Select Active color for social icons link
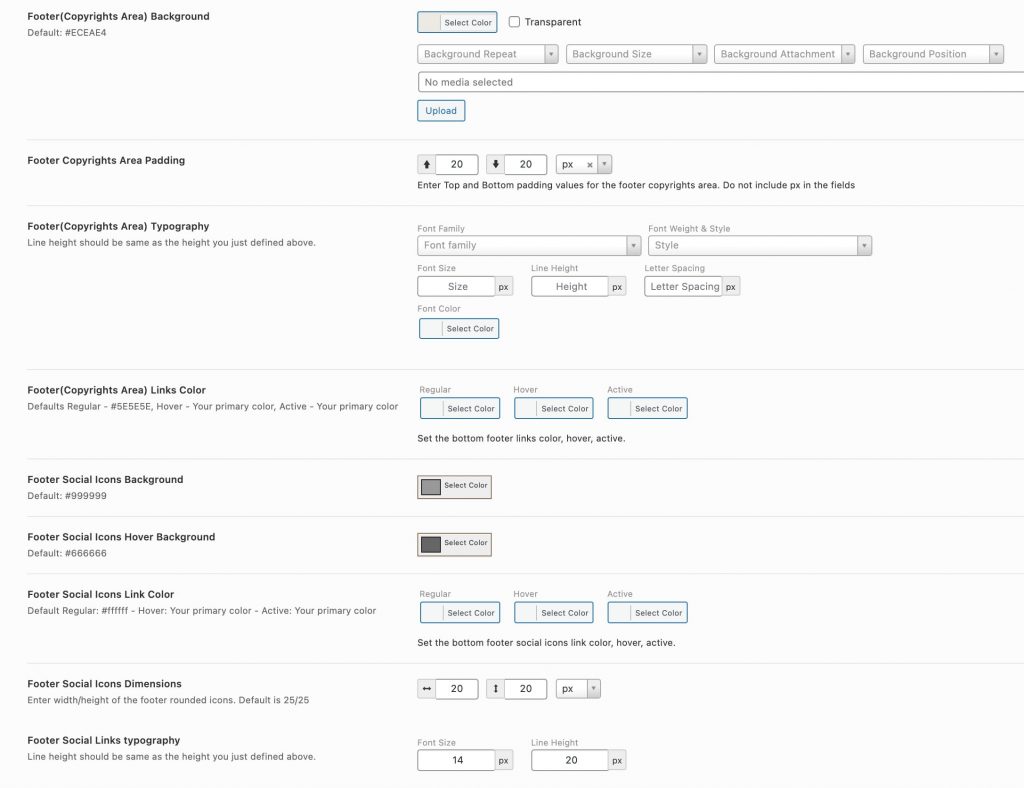Image resolution: width=1024 pixels, height=788 pixels. [648, 613]
